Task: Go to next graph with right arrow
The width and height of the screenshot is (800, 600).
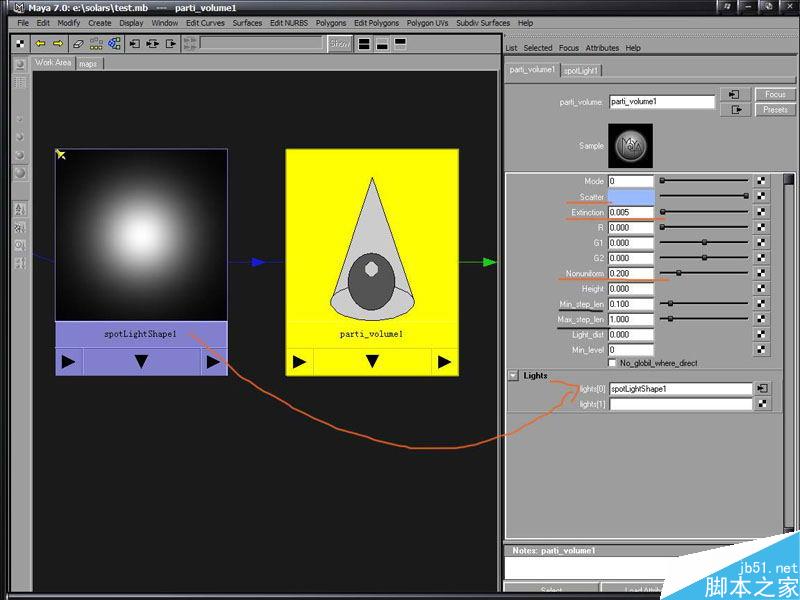Action: tap(58, 44)
